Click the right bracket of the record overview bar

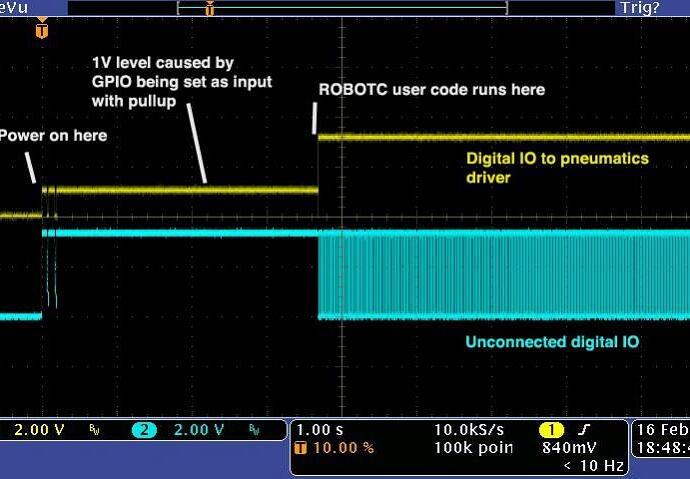click(x=506, y=8)
